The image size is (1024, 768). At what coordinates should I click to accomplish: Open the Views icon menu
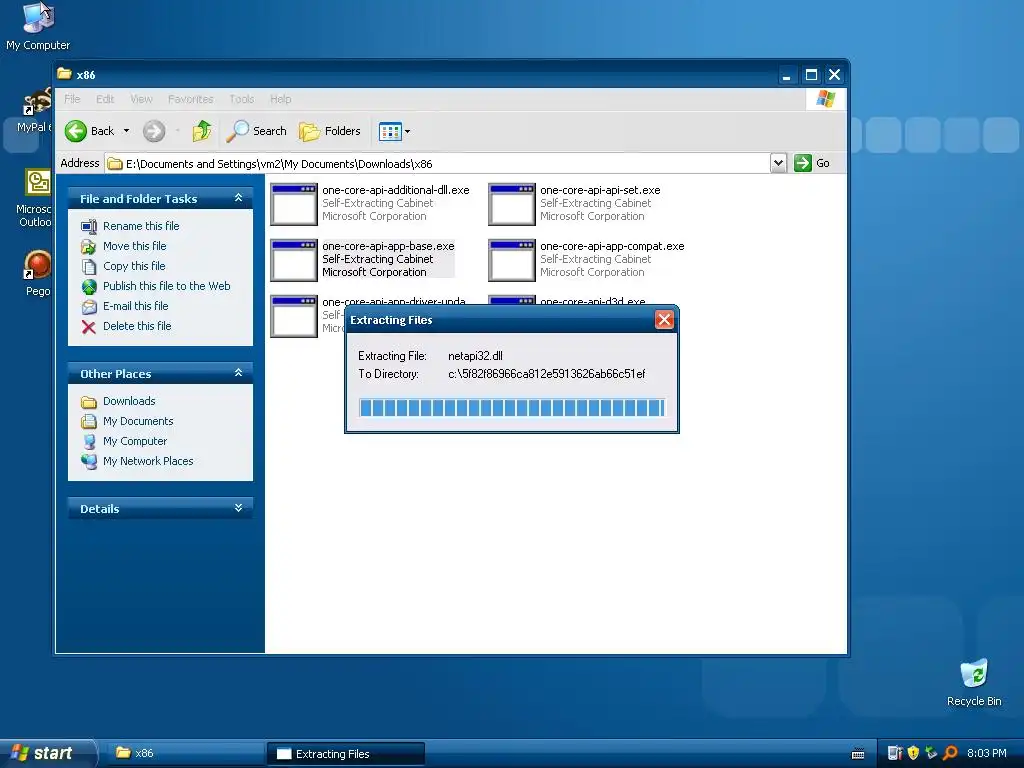(x=394, y=131)
